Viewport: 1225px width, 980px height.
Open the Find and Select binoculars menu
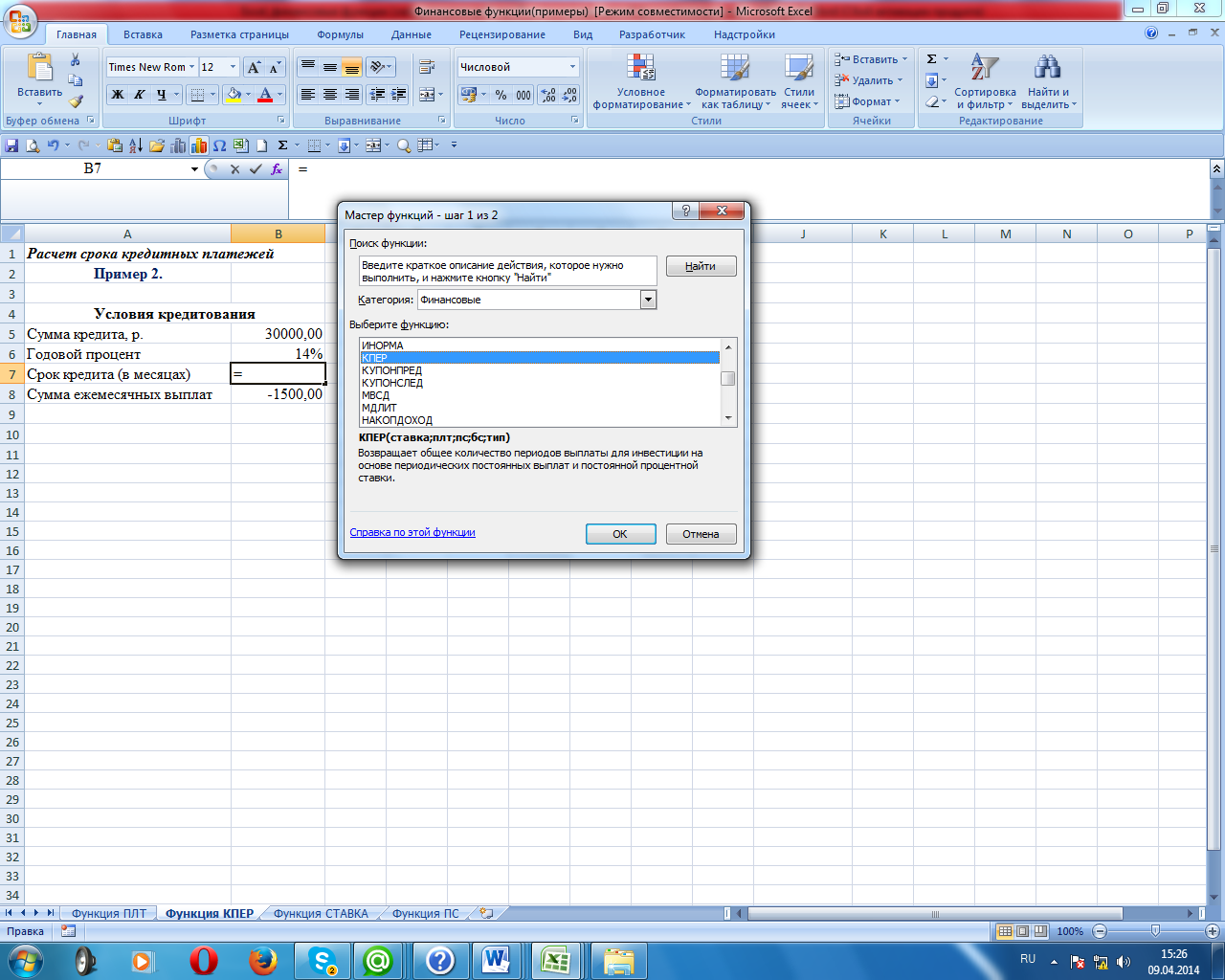click(1048, 80)
